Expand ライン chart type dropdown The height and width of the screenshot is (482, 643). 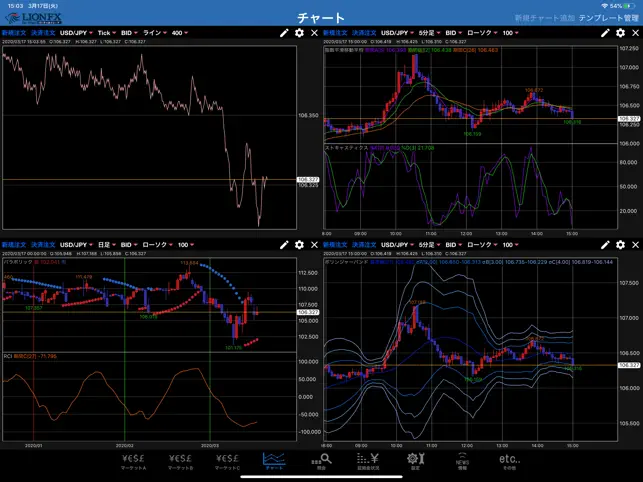[x=155, y=33]
